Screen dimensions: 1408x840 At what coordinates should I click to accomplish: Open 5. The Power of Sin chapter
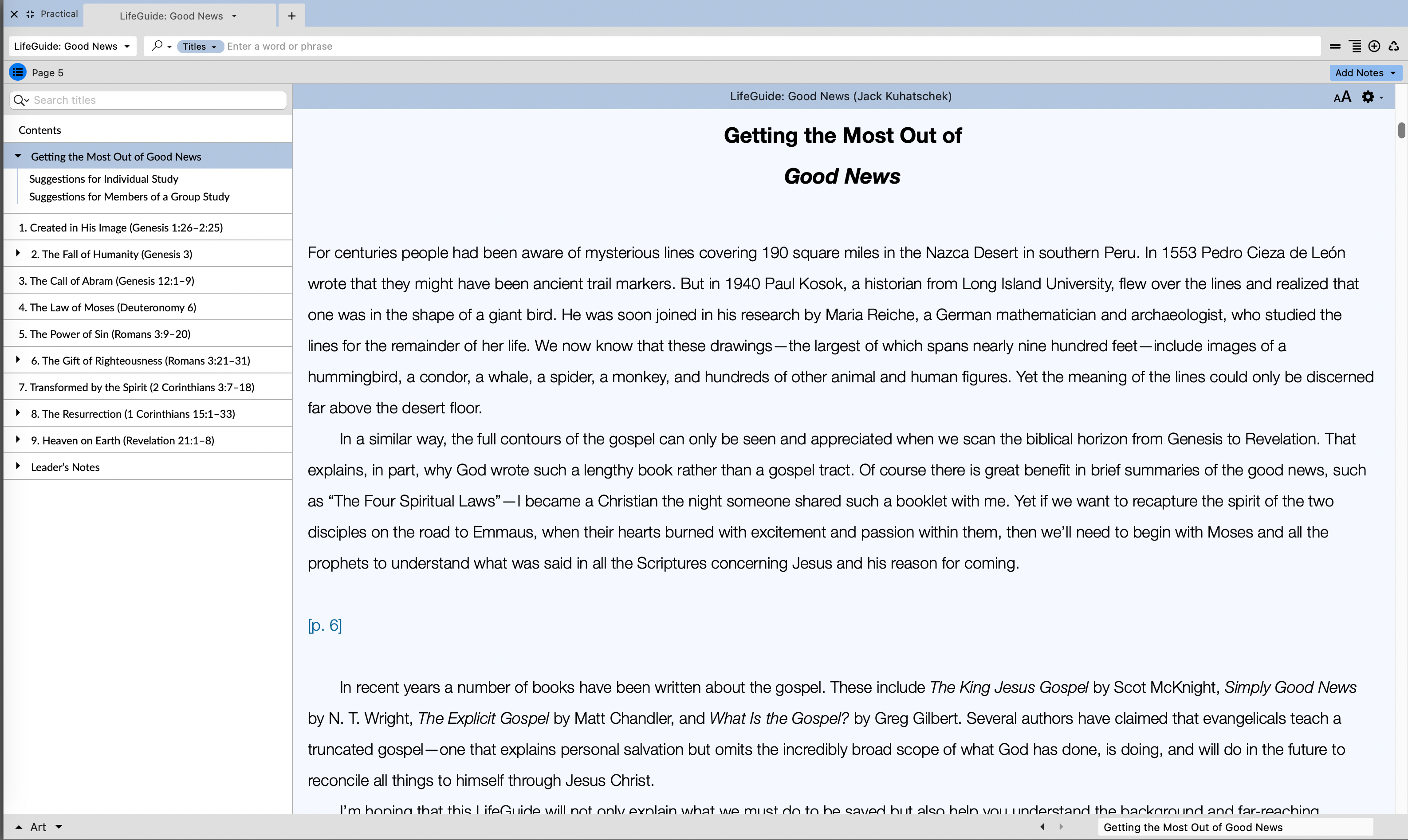[105, 334]
